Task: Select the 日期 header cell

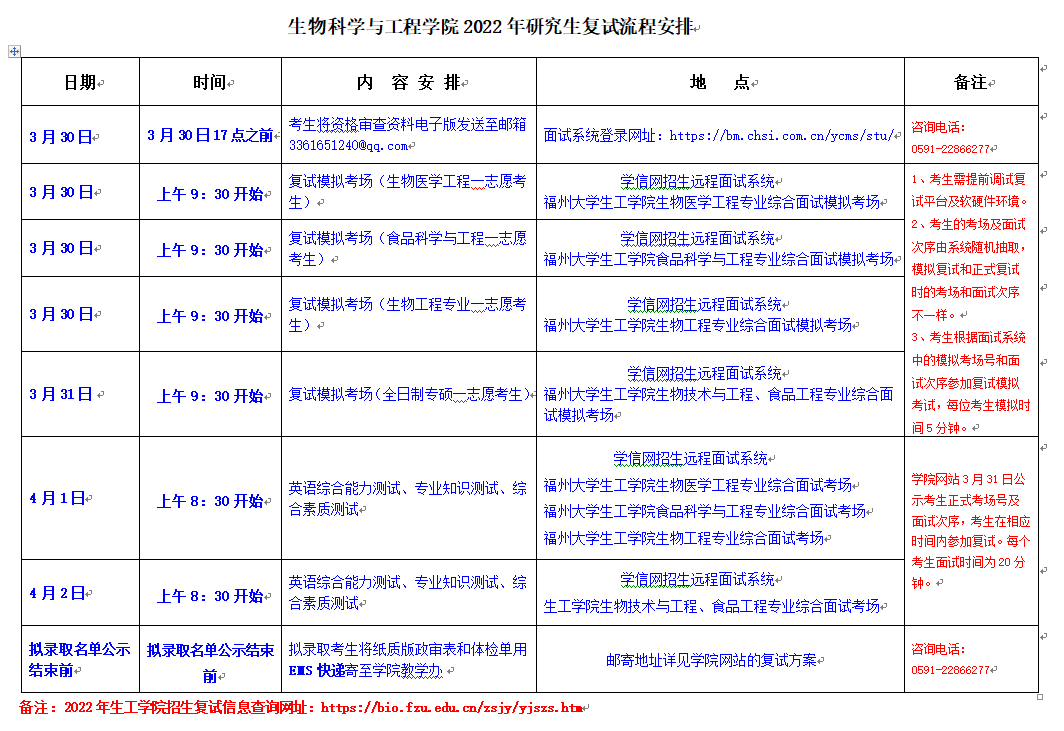Action: pos(80,82)
